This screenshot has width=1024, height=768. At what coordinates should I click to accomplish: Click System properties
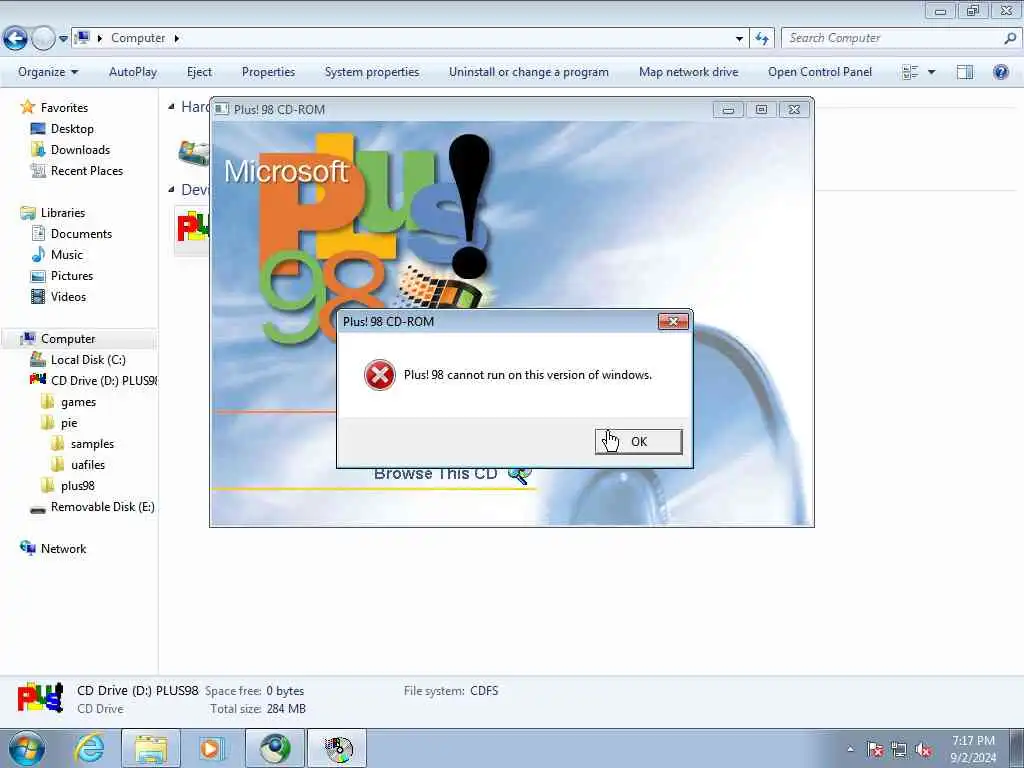pyautogui.click(x=372, y=72)
